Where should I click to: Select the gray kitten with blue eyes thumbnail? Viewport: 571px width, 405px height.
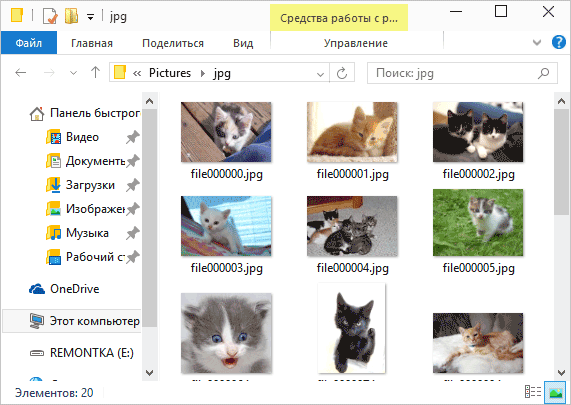pyautogui.click(x=226, y=333)
